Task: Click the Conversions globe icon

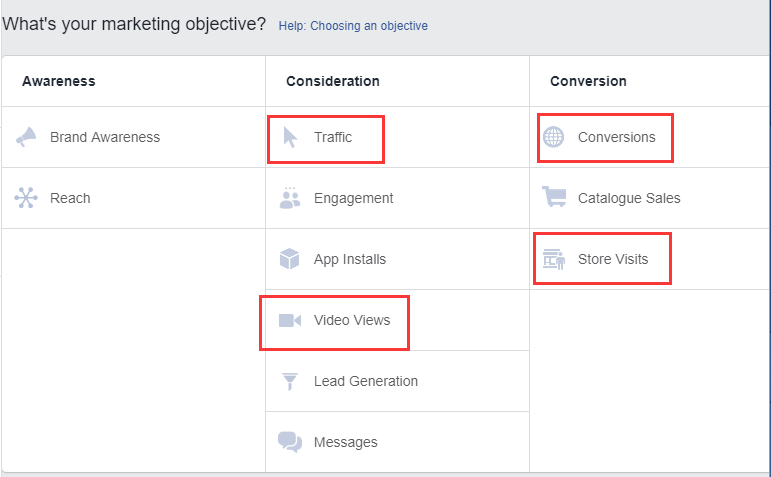Action: 554,137
